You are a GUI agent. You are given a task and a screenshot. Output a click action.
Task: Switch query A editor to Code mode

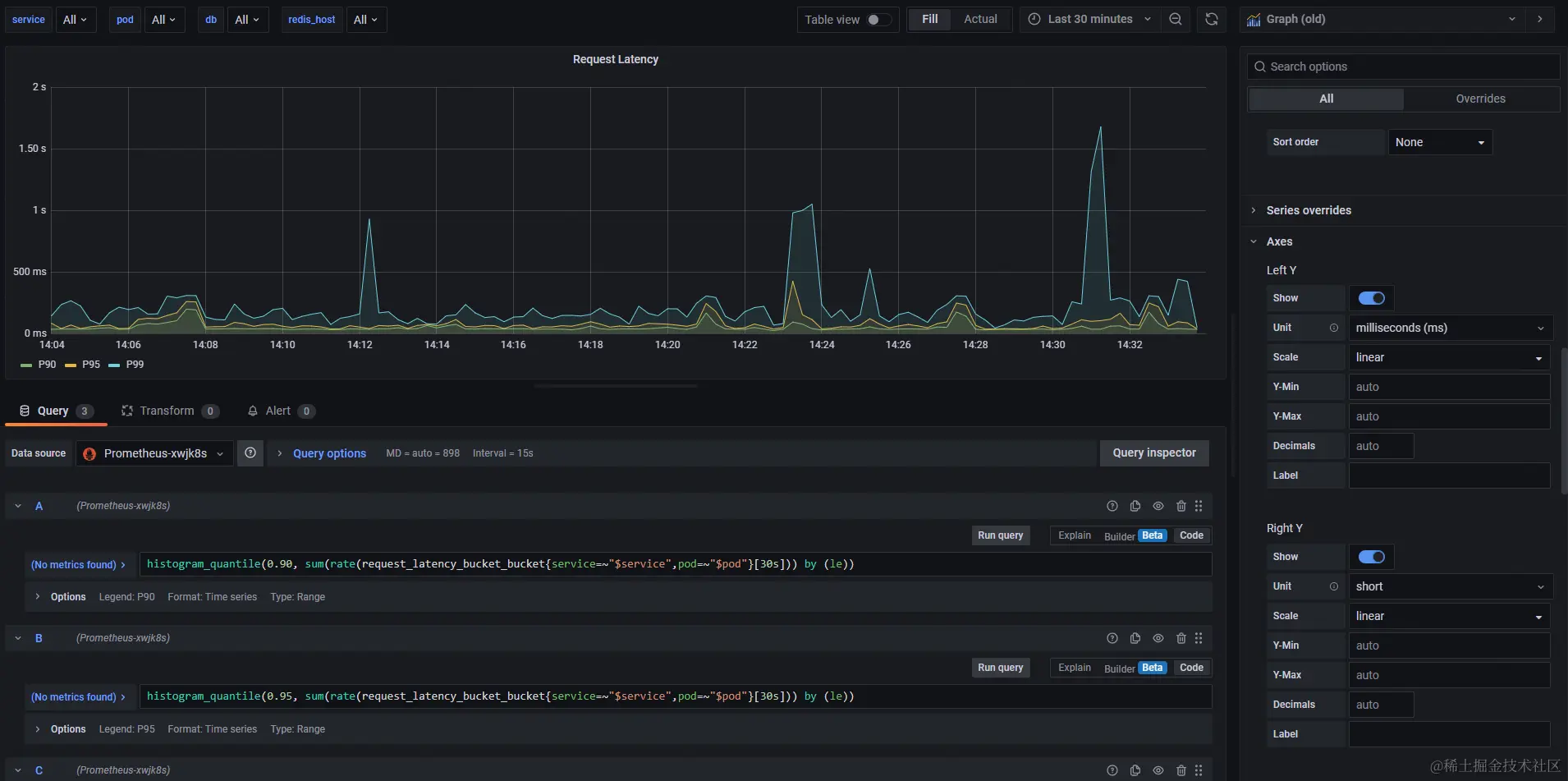click(x=1191, y=535)
